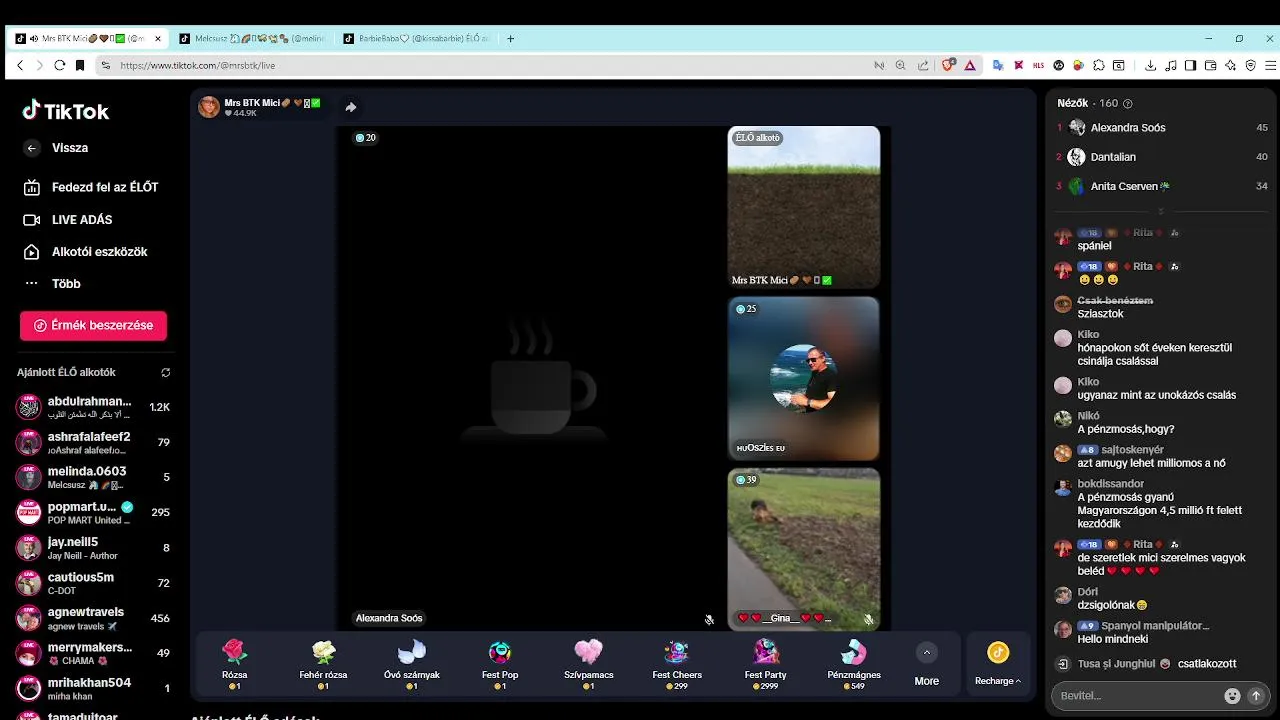The height and width of the screenshot is (720, 1280).
Task: Open abdulrahman recommended live creator
Action: 93,407
